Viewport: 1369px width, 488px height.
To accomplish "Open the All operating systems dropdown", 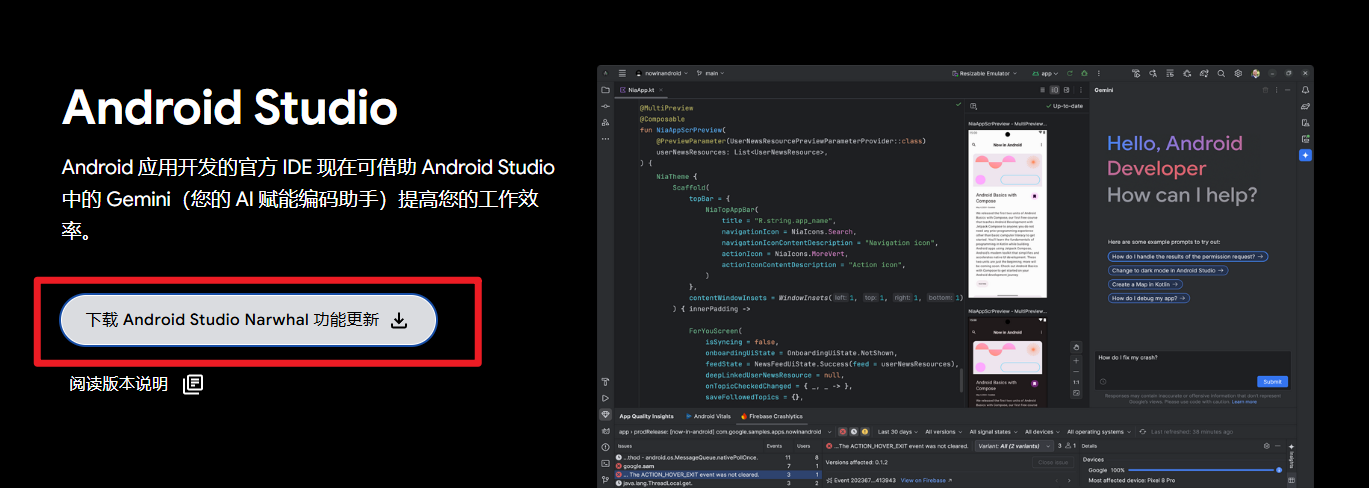I will click(x=1099, y=432).
